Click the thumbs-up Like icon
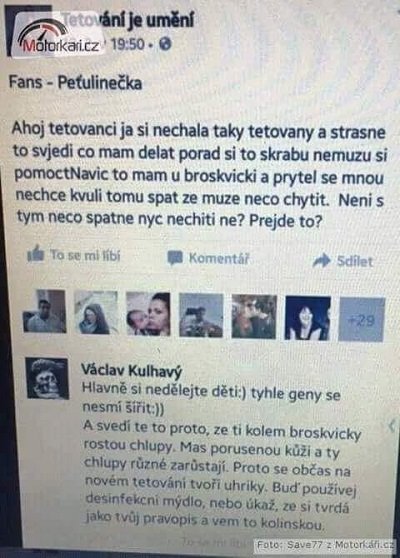This screenshot has width=400, height=558. coord(36,254)
